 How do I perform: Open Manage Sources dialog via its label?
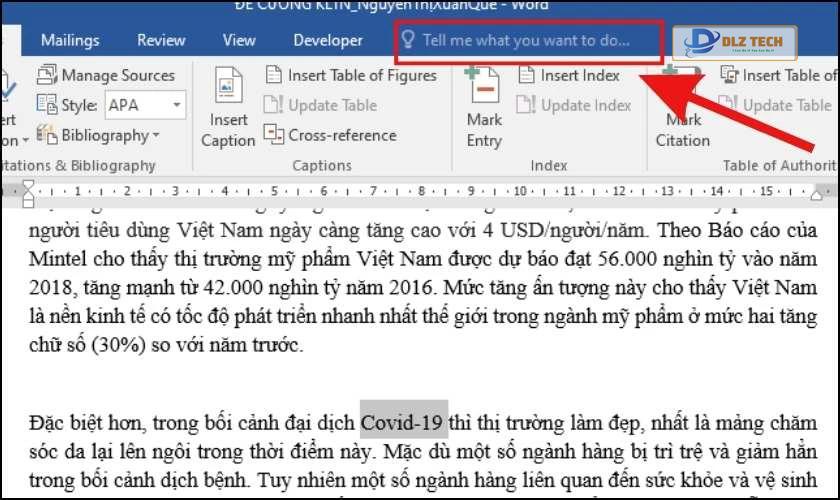[118, 76]
